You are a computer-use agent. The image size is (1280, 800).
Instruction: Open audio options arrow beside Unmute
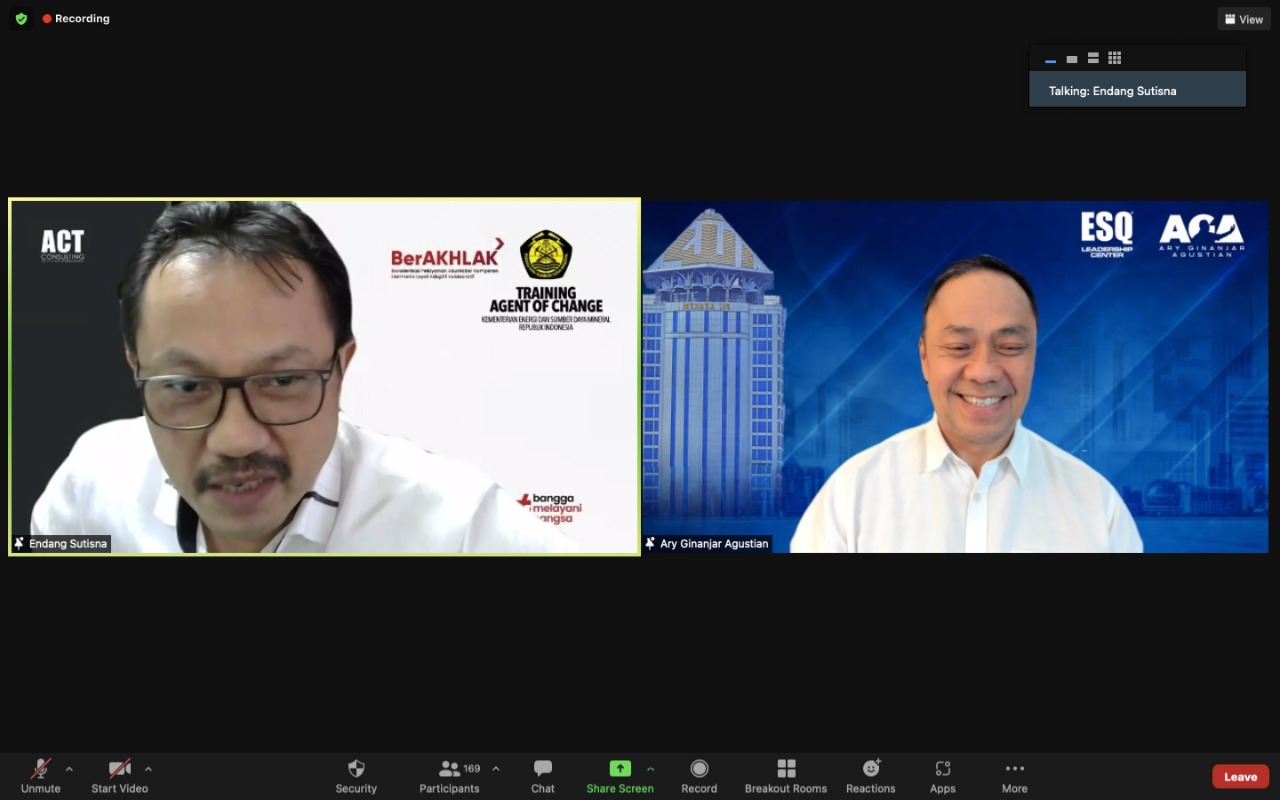point(69,769)
